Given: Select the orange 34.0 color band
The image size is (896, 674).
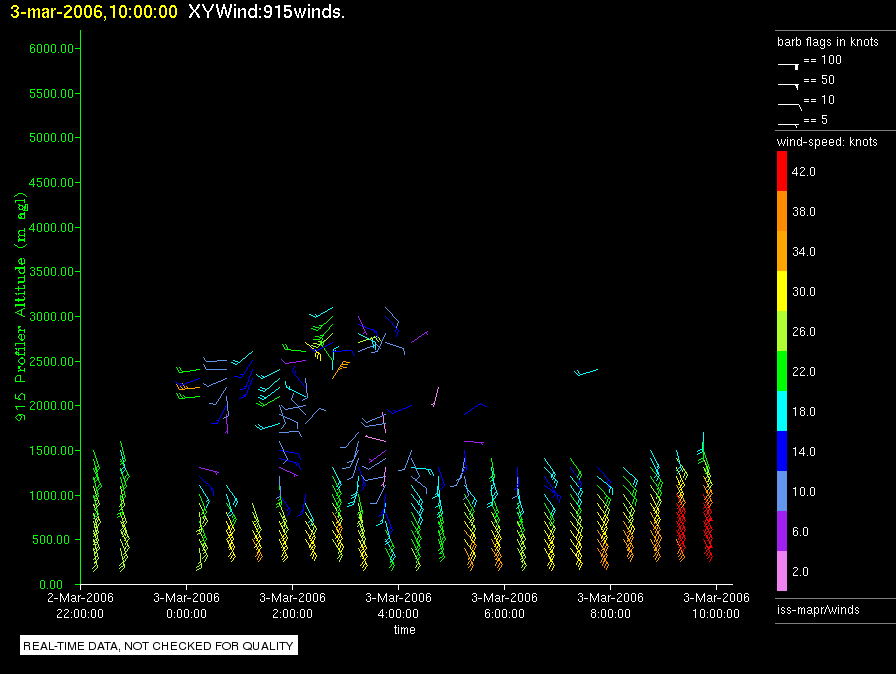Looking at the screenshot, I should click(782, 251).
